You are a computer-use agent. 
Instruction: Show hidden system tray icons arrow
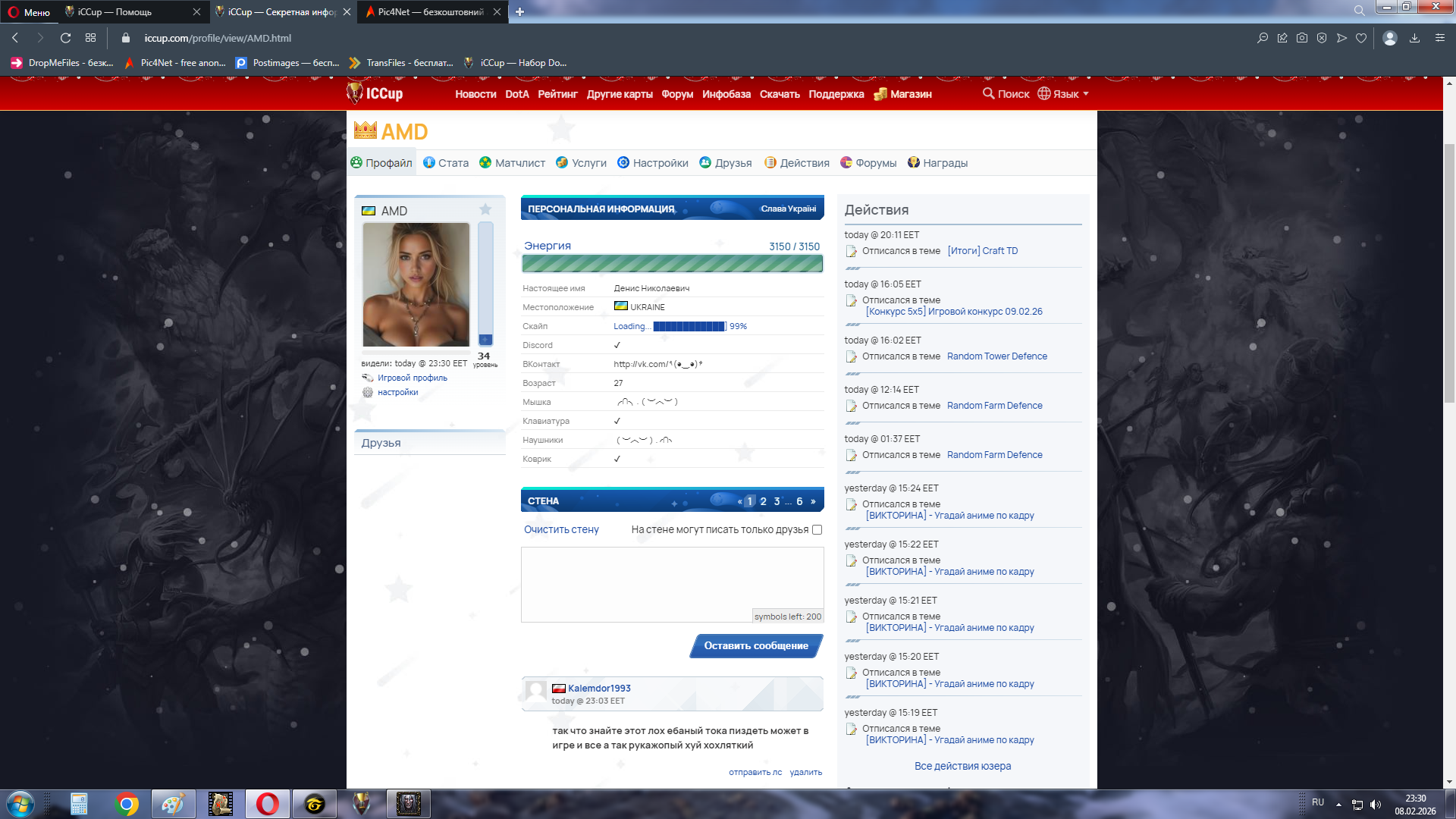pyautogui.click(x=1338, y=805)
